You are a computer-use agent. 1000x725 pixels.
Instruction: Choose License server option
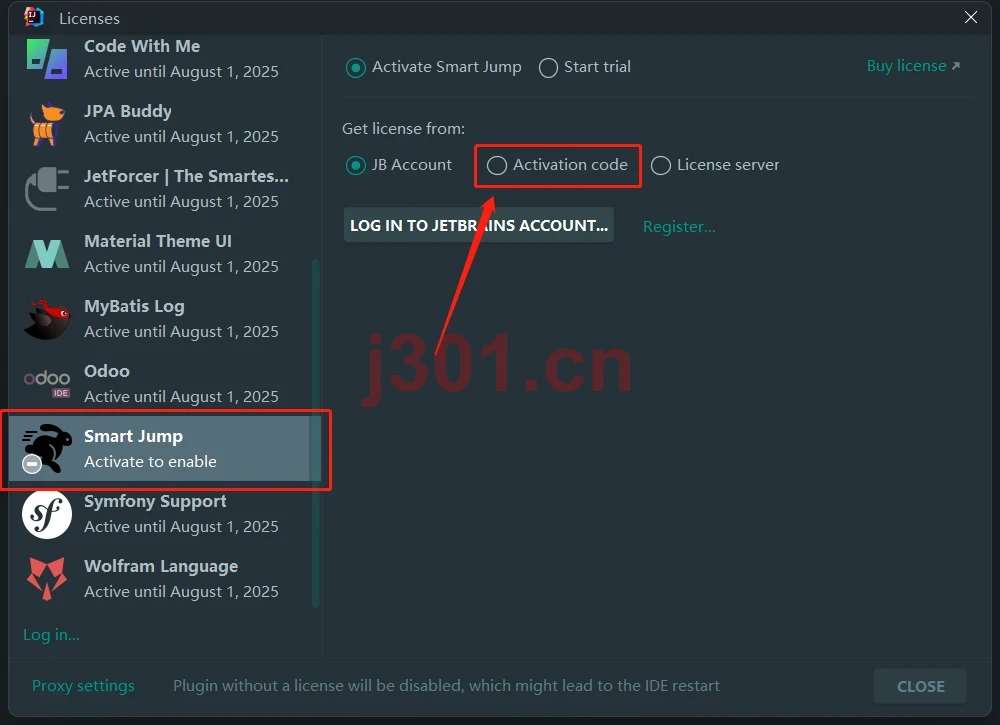715,165
